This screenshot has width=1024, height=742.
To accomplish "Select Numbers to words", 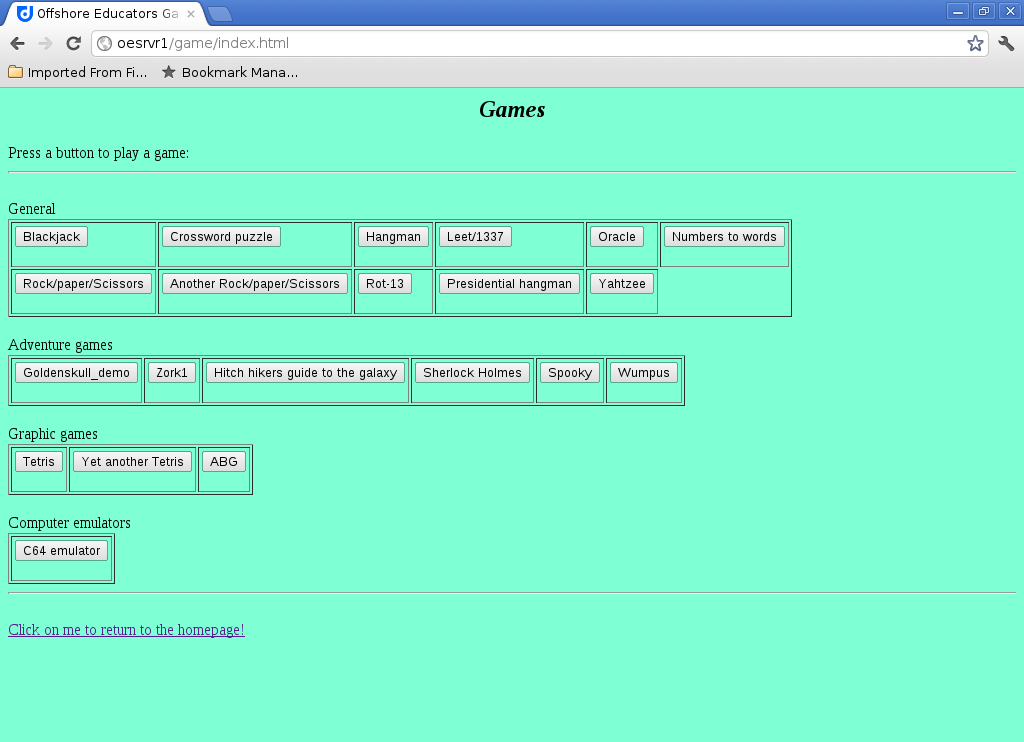I will pyautogui.click(x=724, y=236).
